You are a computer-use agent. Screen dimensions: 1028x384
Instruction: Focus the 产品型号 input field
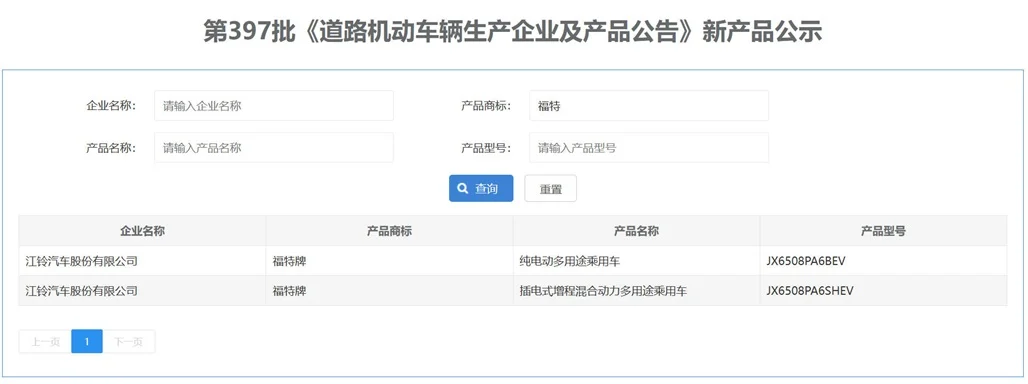coord(649,147)
